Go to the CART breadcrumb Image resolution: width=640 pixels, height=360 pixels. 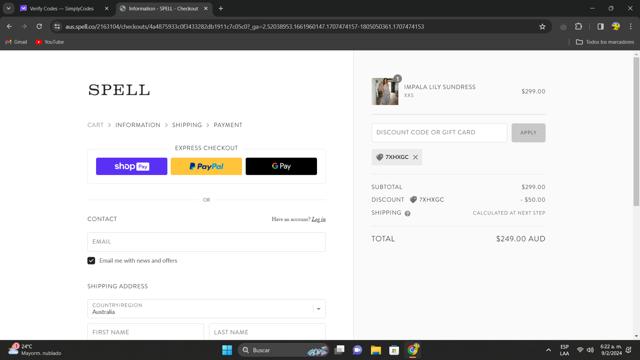pos(96,125)
